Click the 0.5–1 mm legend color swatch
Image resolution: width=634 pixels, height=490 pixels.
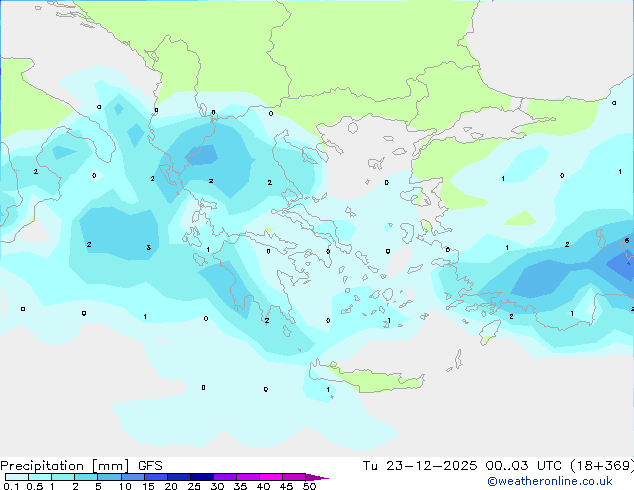click(40, 477)
